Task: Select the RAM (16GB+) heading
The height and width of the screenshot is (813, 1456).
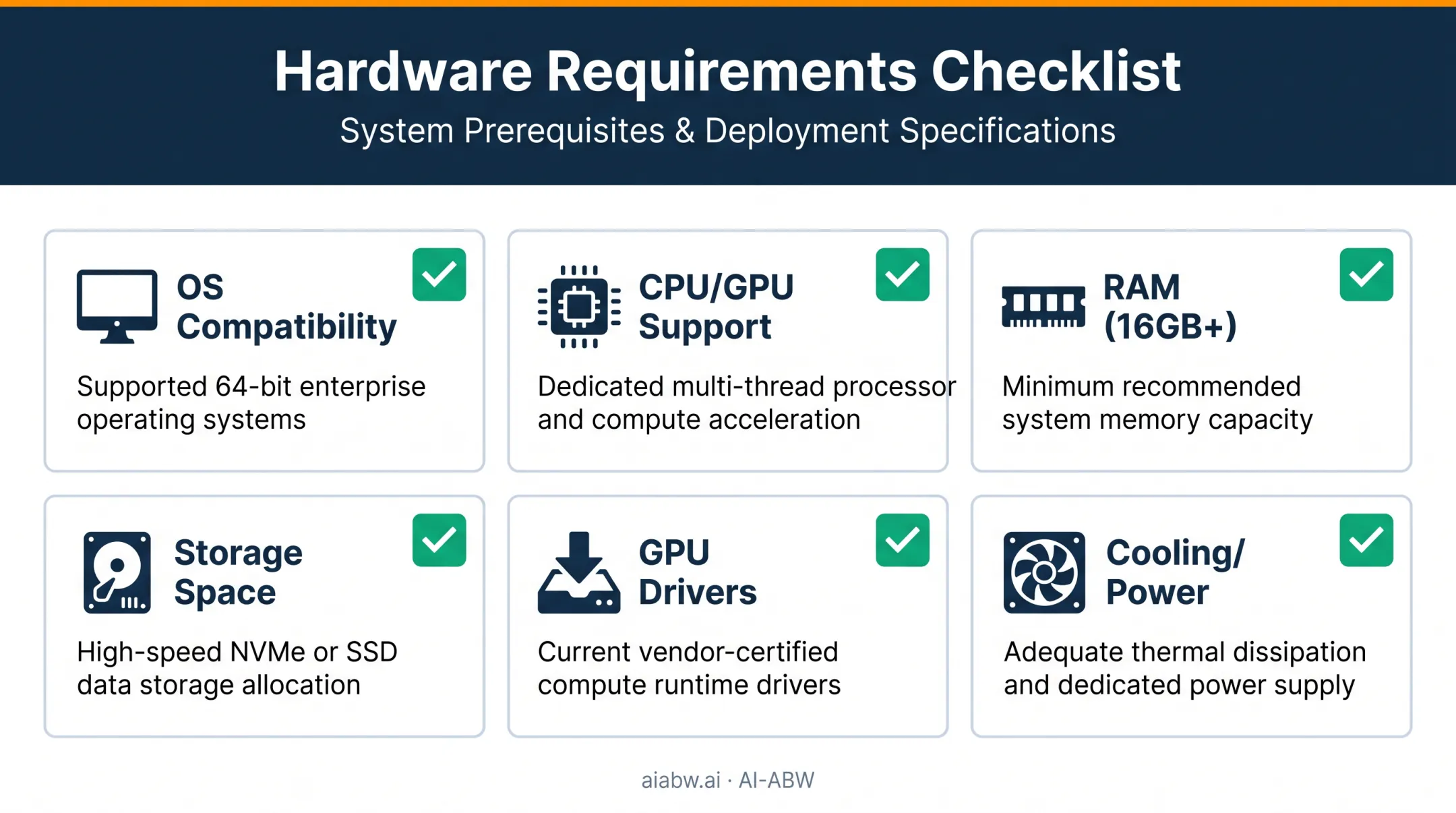Action: click(1170, 307)
